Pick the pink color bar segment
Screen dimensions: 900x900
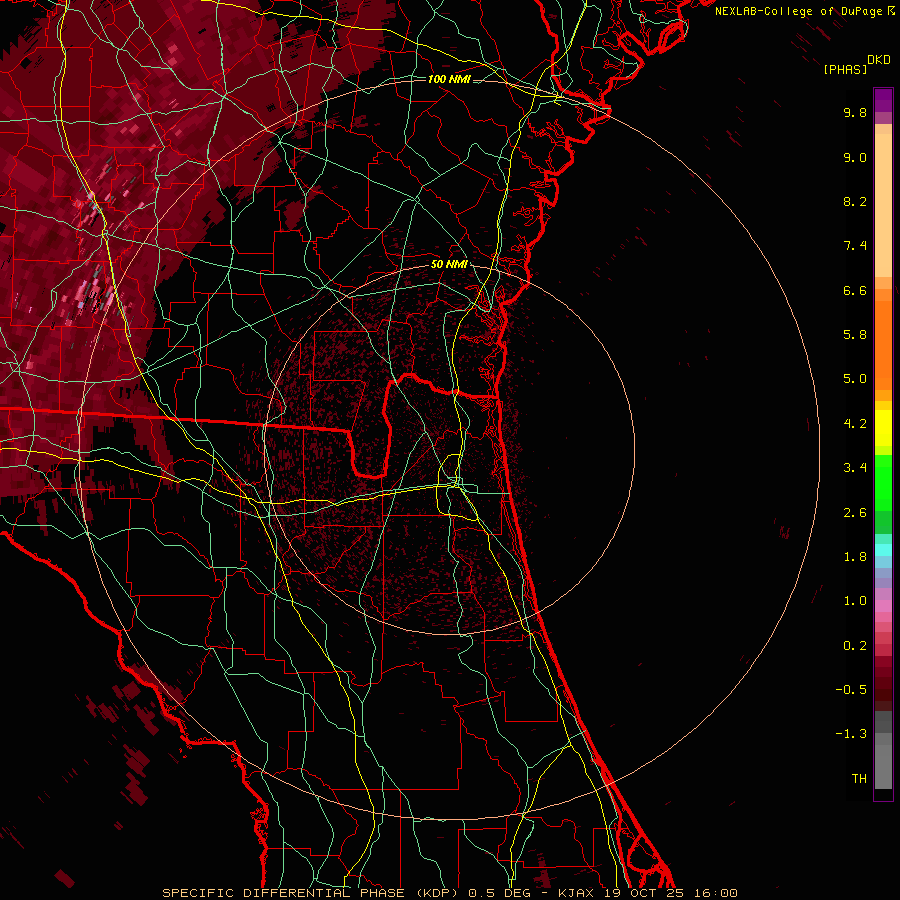tap(883, 606)
